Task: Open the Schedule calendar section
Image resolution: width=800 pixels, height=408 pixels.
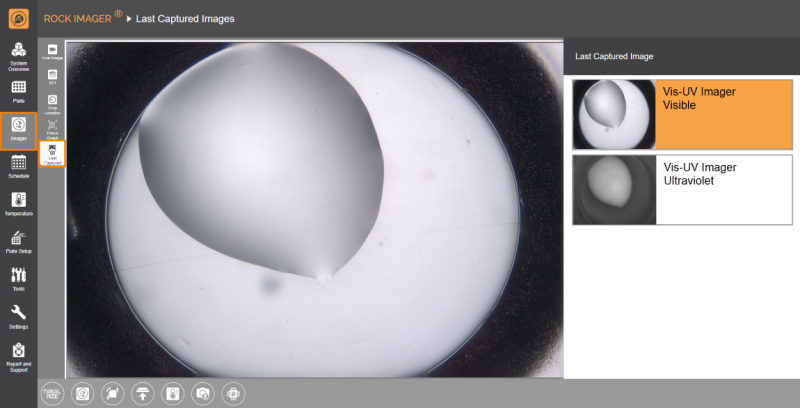Action: [x=18, y=166]
